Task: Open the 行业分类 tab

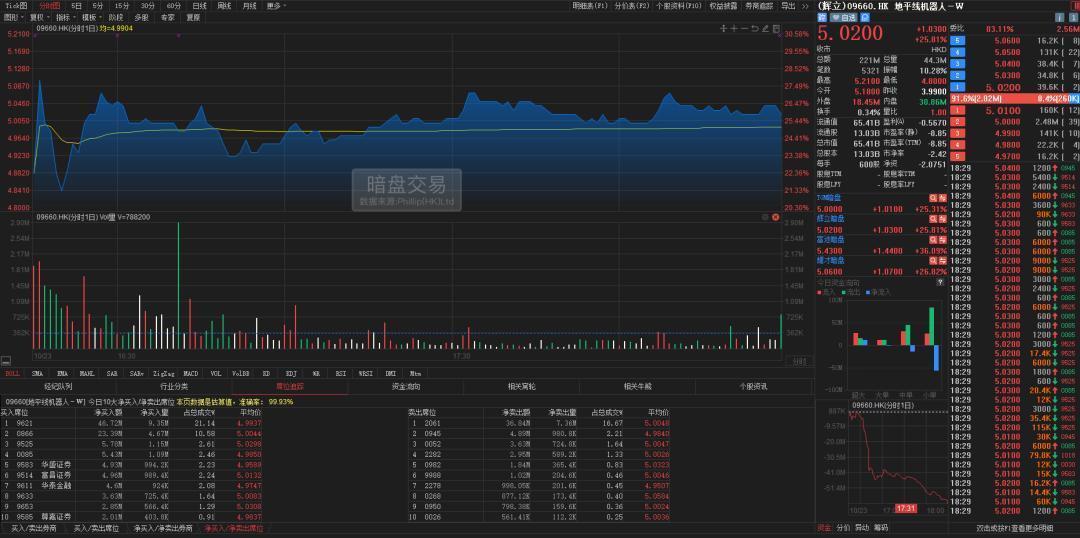Action: click(174, 386)
